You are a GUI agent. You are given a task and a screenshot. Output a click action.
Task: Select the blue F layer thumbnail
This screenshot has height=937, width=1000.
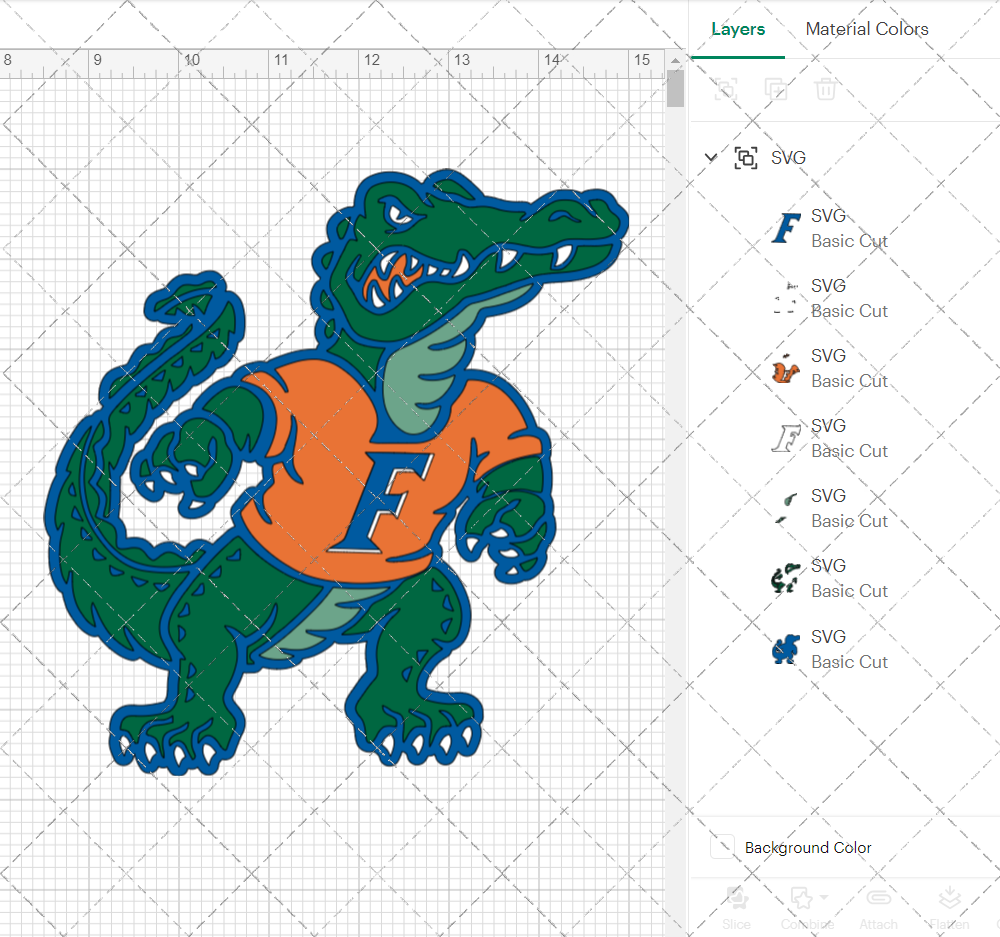click(x=786, y=228)
